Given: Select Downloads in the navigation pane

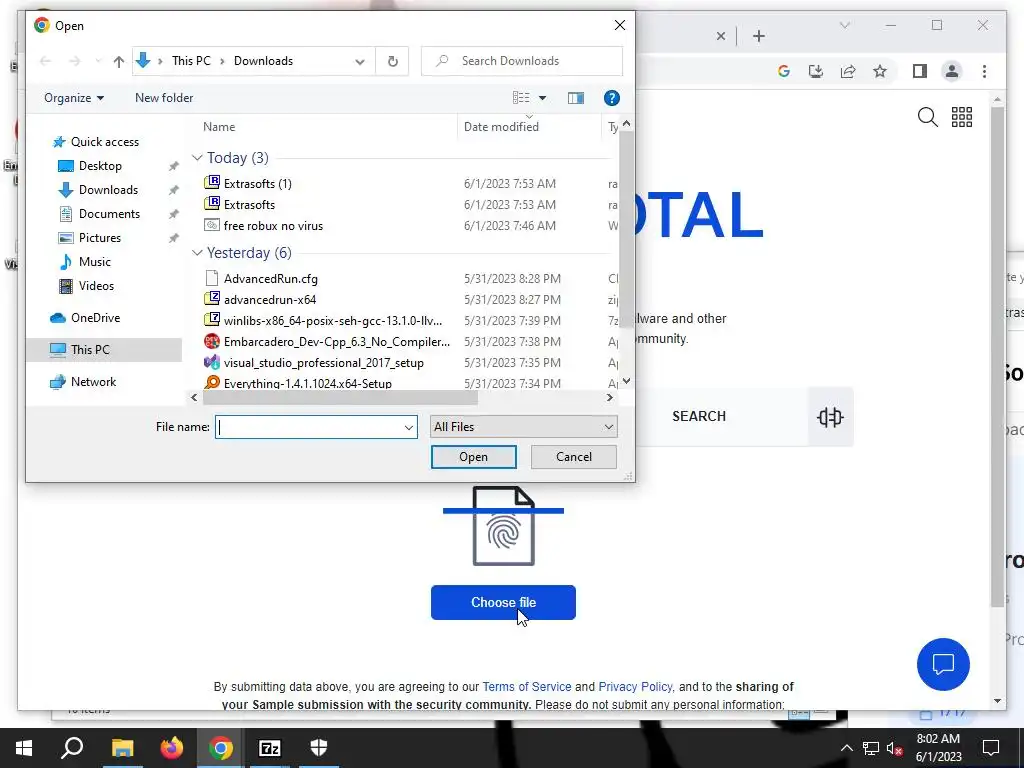Looking at the screenshot, I should coord(108,190).
